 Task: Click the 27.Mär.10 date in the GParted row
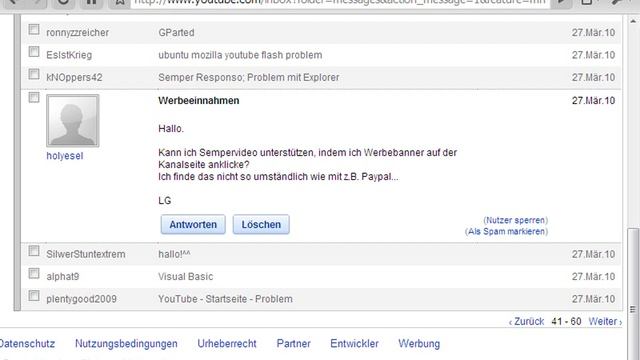(593, 33)
